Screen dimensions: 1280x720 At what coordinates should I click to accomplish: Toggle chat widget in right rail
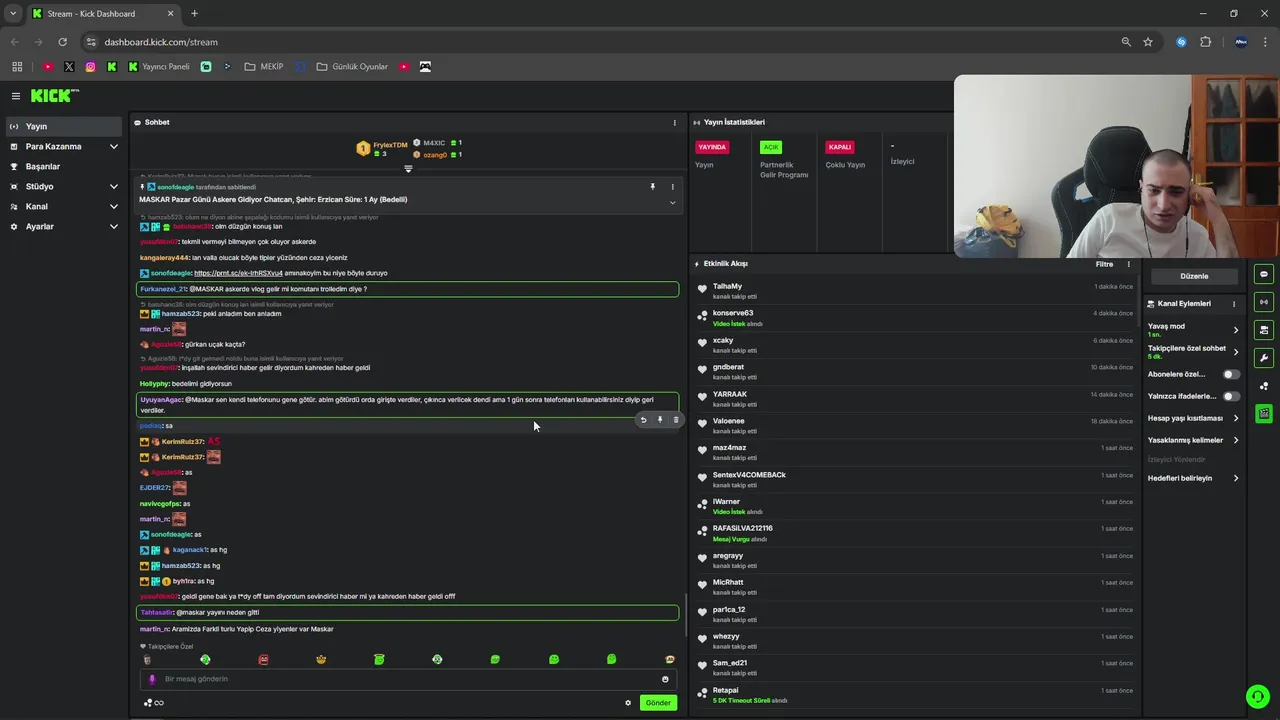1264,274
